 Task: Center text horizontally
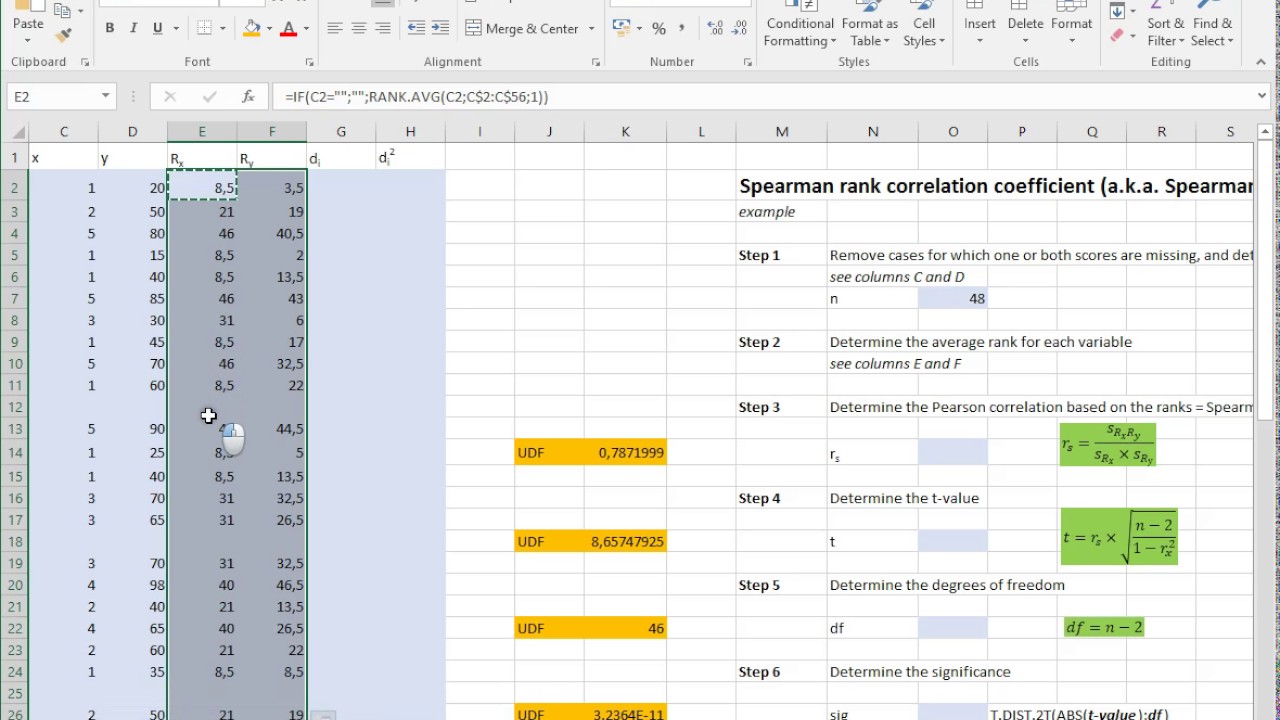[359, 29]
